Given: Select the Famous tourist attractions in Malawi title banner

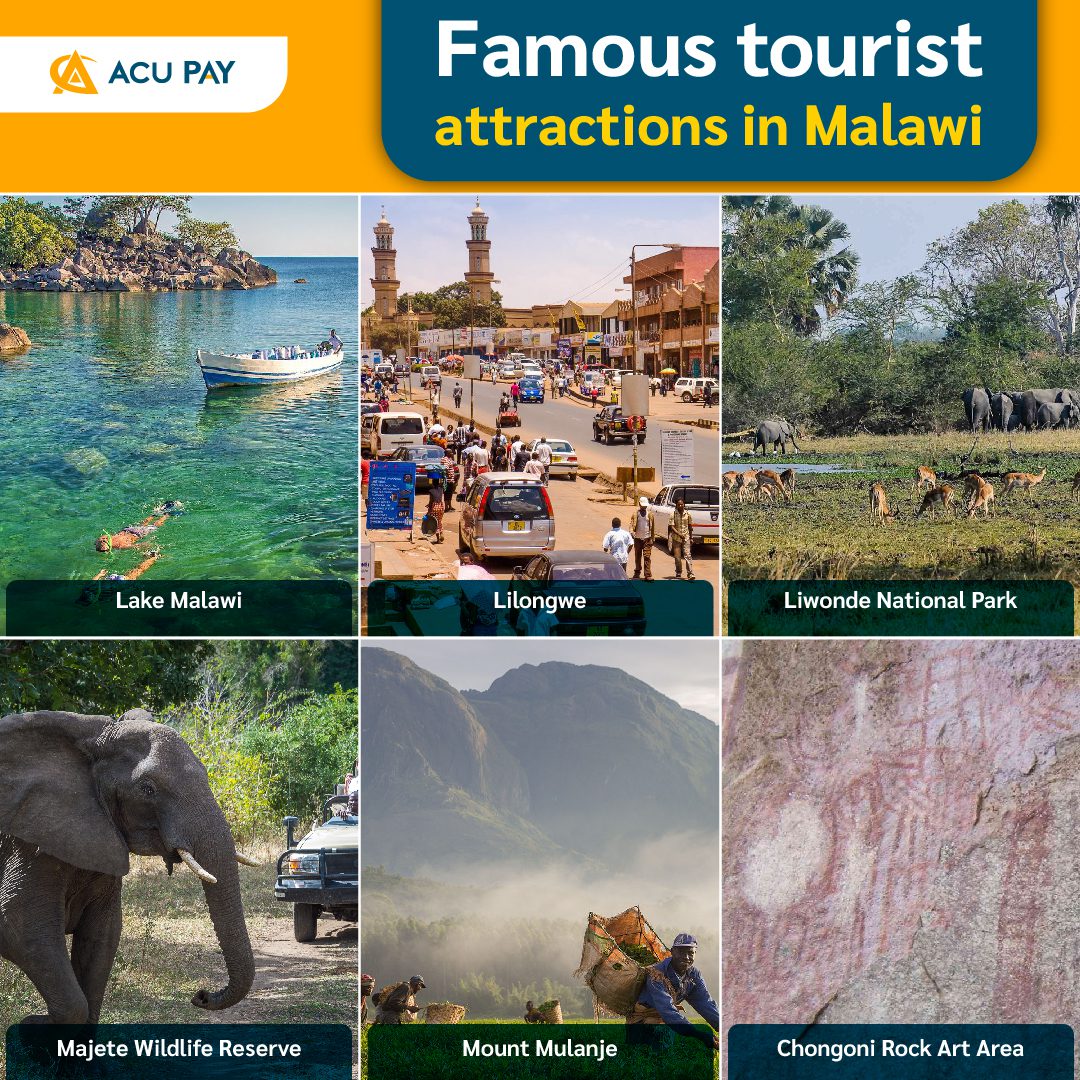Looking at the screenshot, I should tap(709, 88).
